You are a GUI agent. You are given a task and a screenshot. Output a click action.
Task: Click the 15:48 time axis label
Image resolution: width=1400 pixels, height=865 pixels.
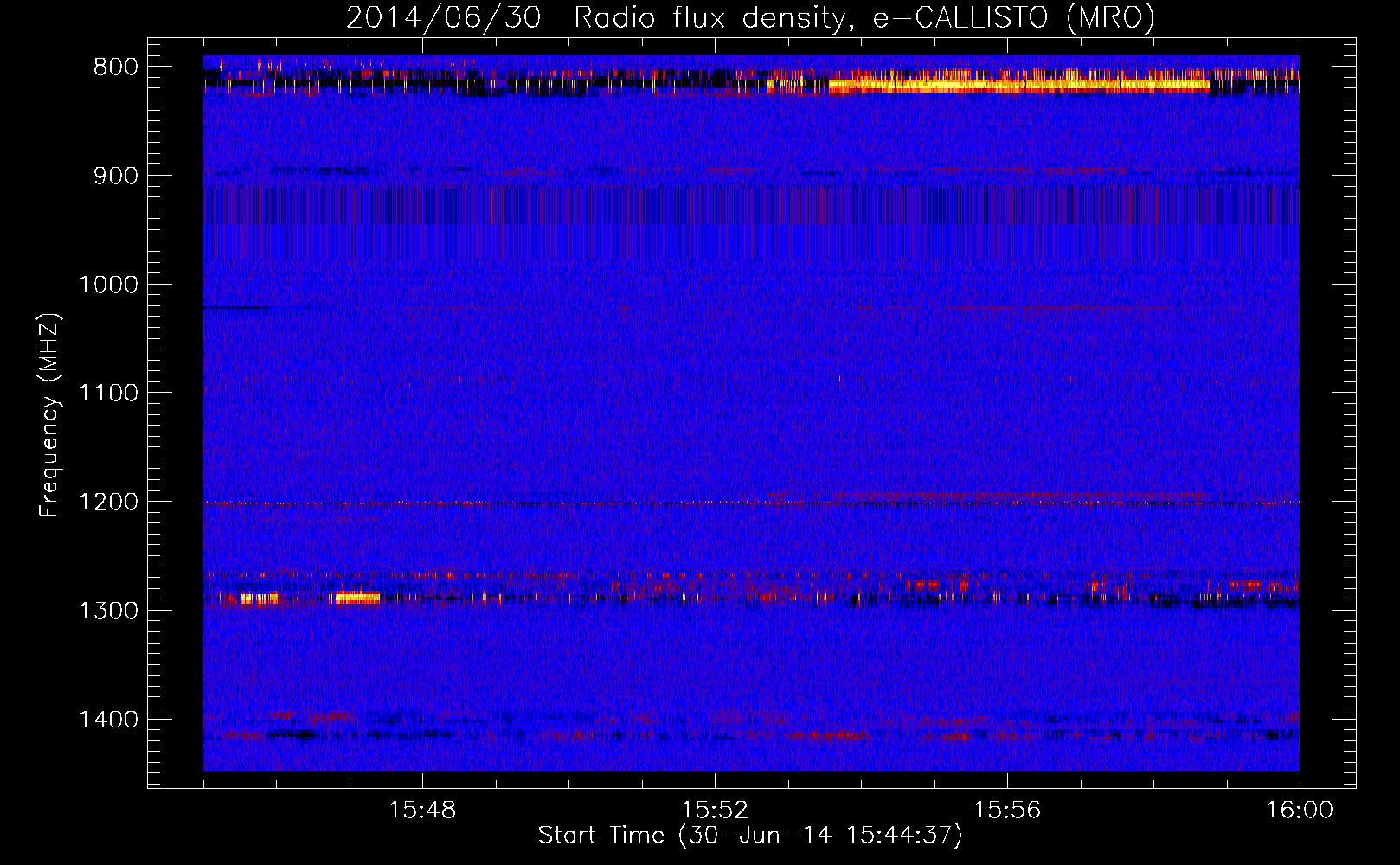422,811
